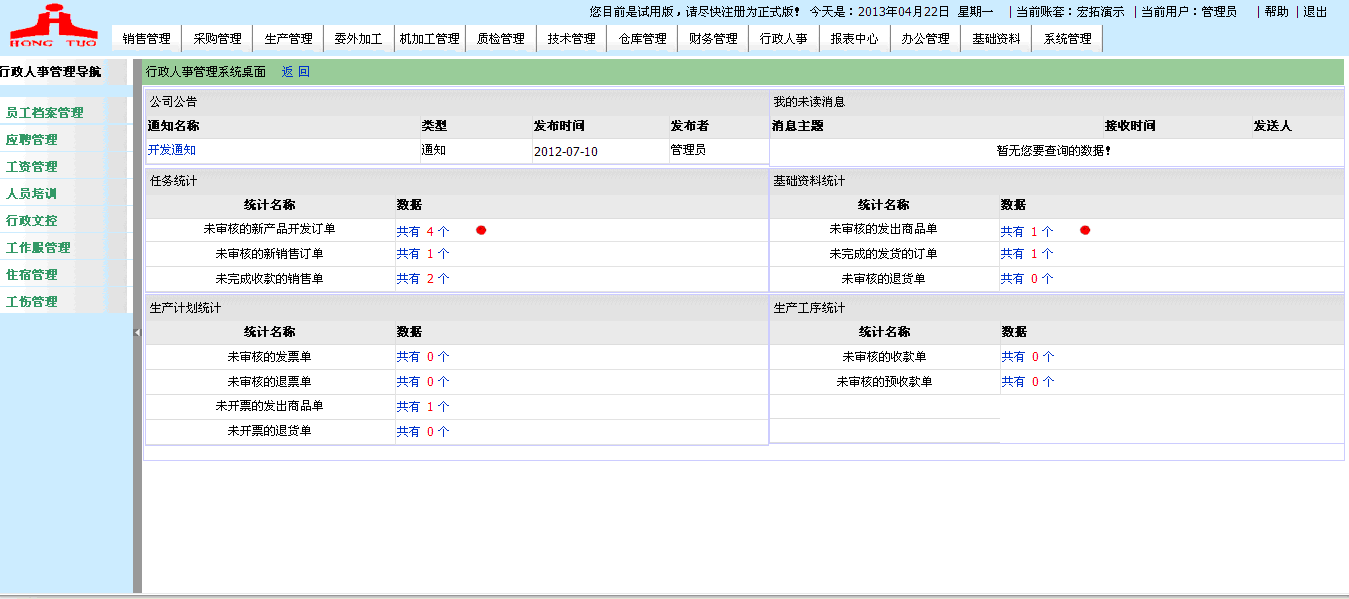Click count link for 未完成收款的销售单
The width and height of the screenshot is (1349, 599).
pos(423,279)
